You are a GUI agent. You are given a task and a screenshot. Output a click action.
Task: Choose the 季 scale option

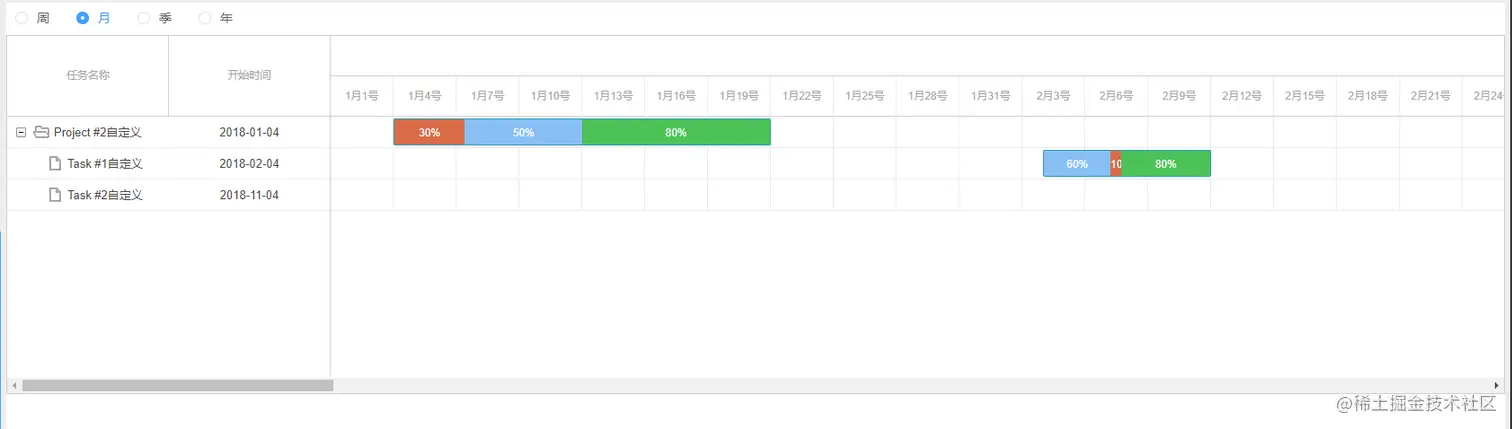144,18
